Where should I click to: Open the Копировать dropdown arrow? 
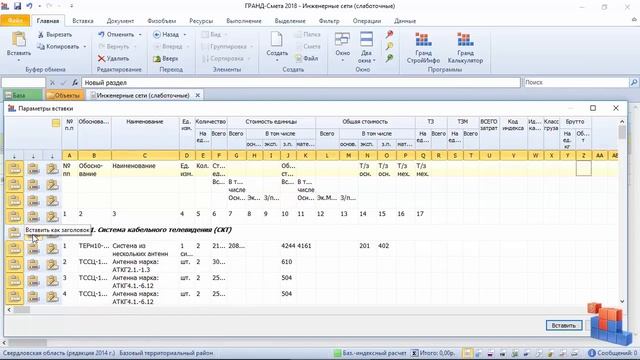pos(84,47)
